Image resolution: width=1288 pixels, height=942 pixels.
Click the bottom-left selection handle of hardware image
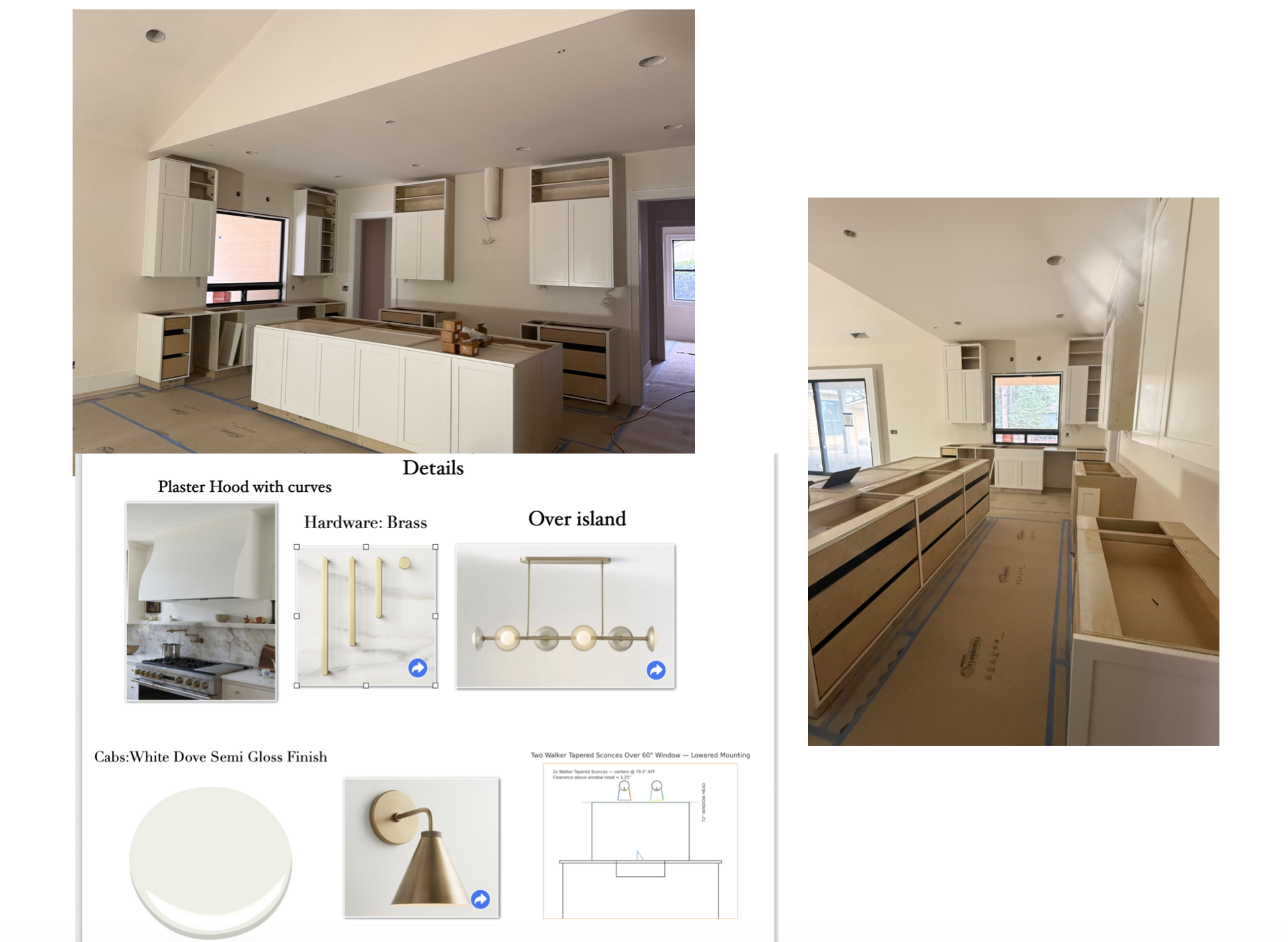point(296,685)
